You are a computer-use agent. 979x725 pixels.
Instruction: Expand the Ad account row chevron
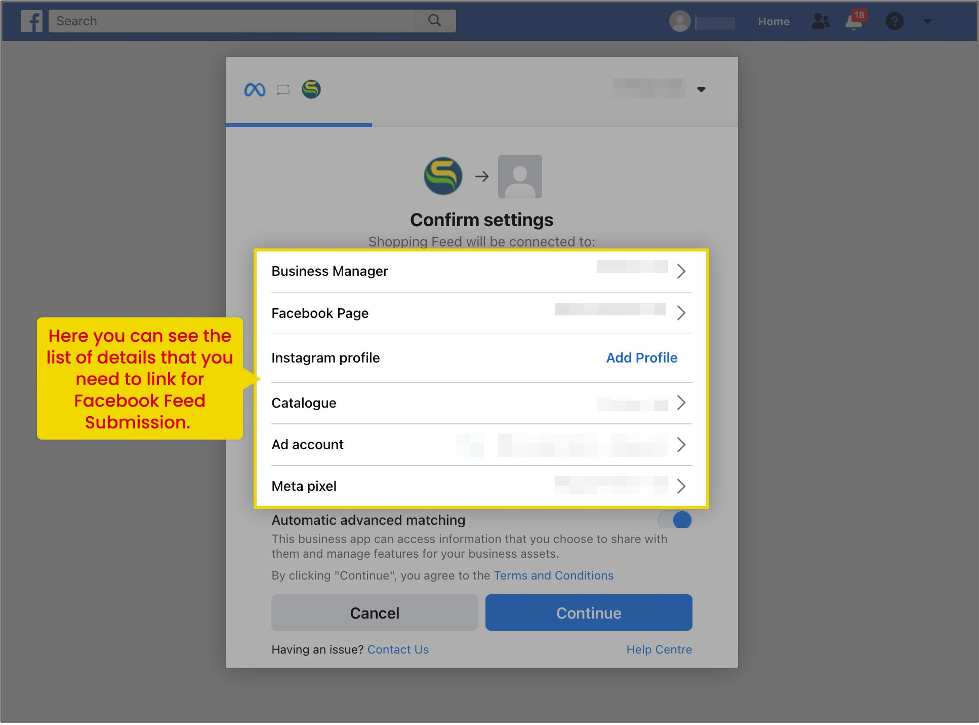click(x=681, y=445)
